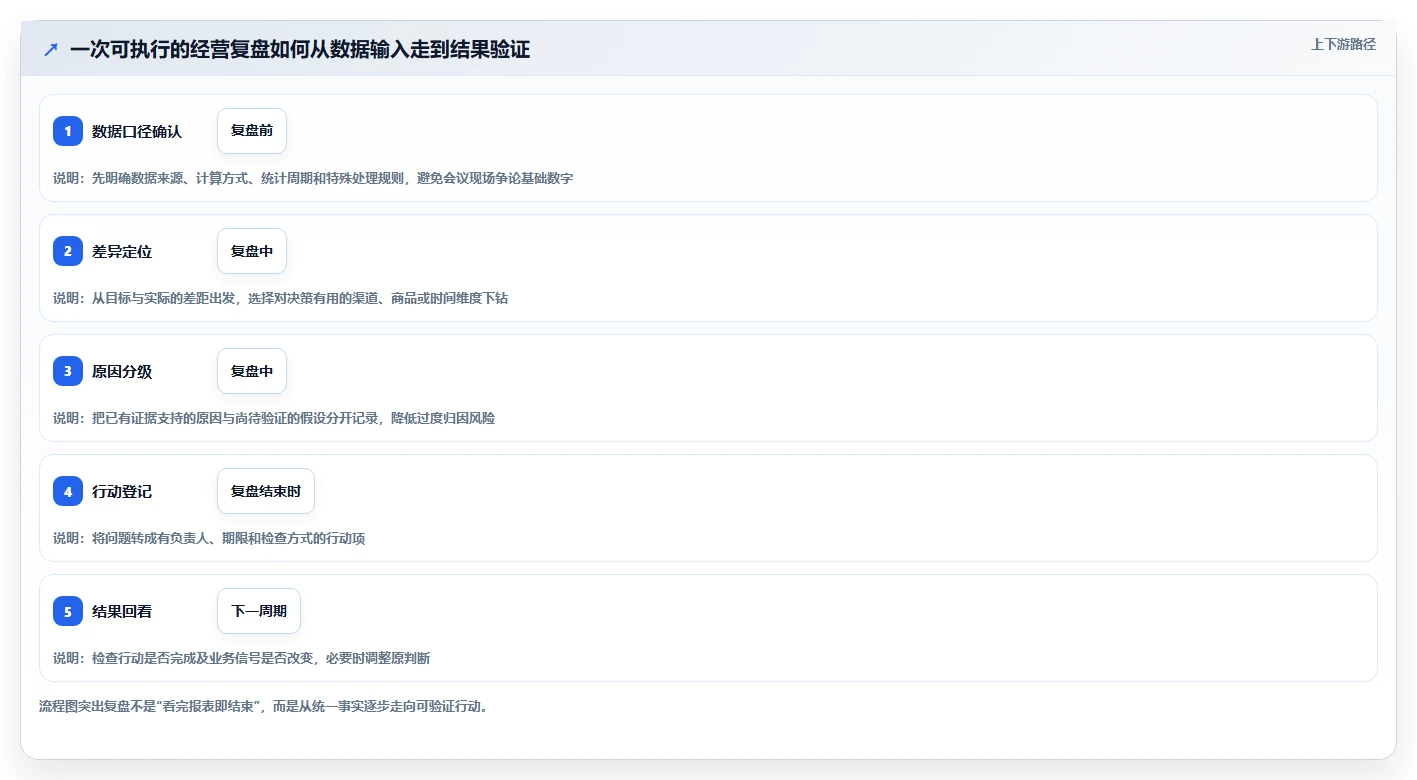Click the 下一周期 tag

point(259,611)
